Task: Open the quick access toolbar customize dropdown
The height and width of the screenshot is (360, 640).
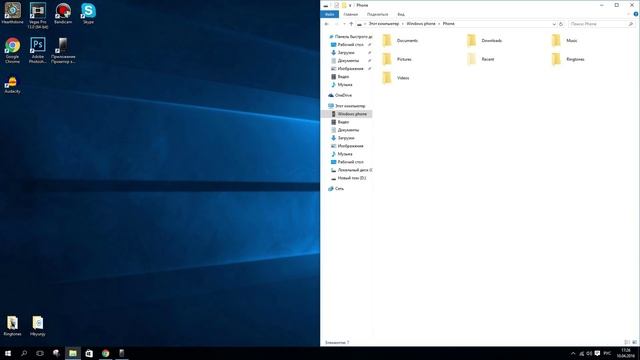Action: tap(350, 5)
